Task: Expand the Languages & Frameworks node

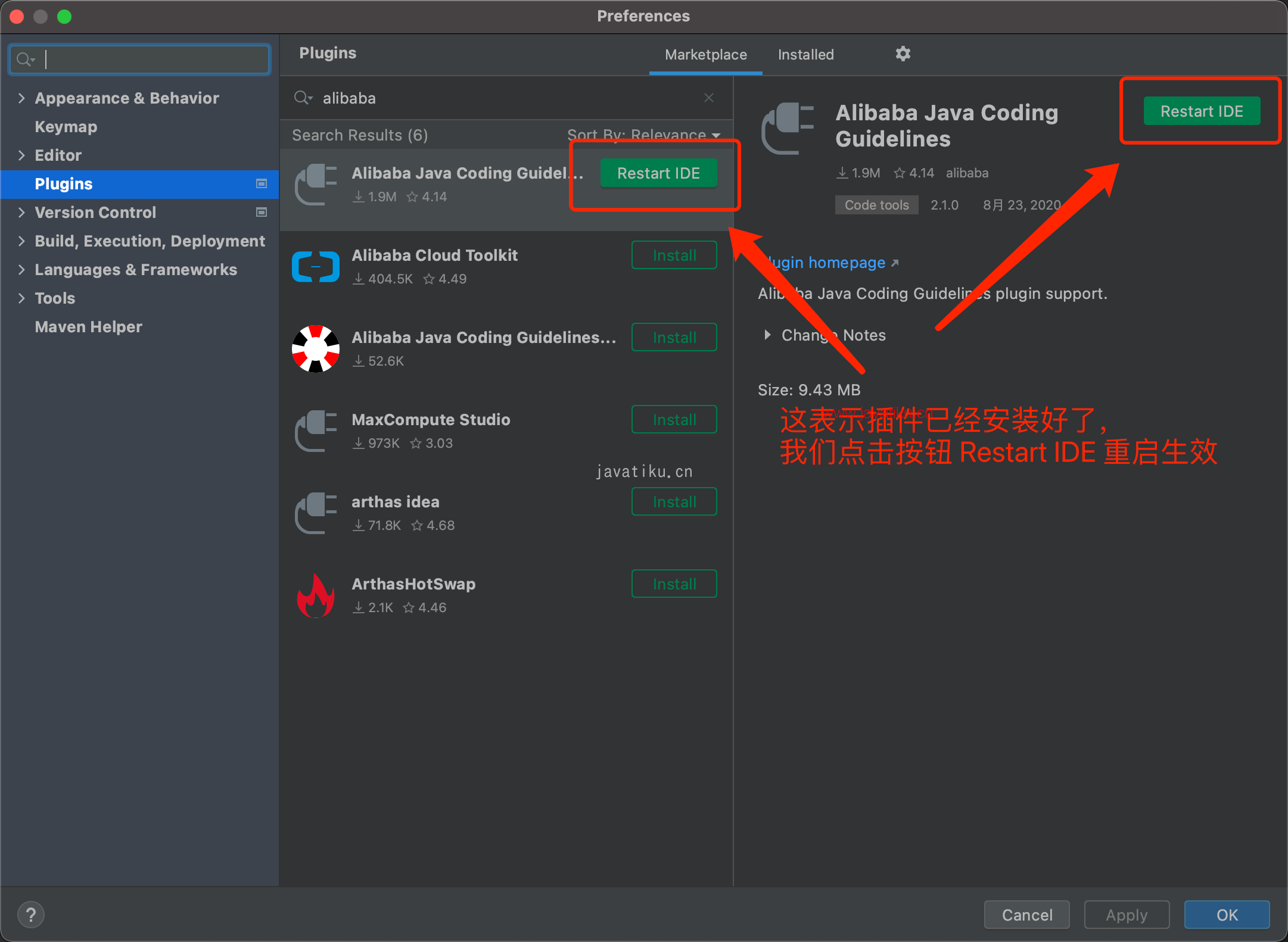Action: (x=22, y=269)
